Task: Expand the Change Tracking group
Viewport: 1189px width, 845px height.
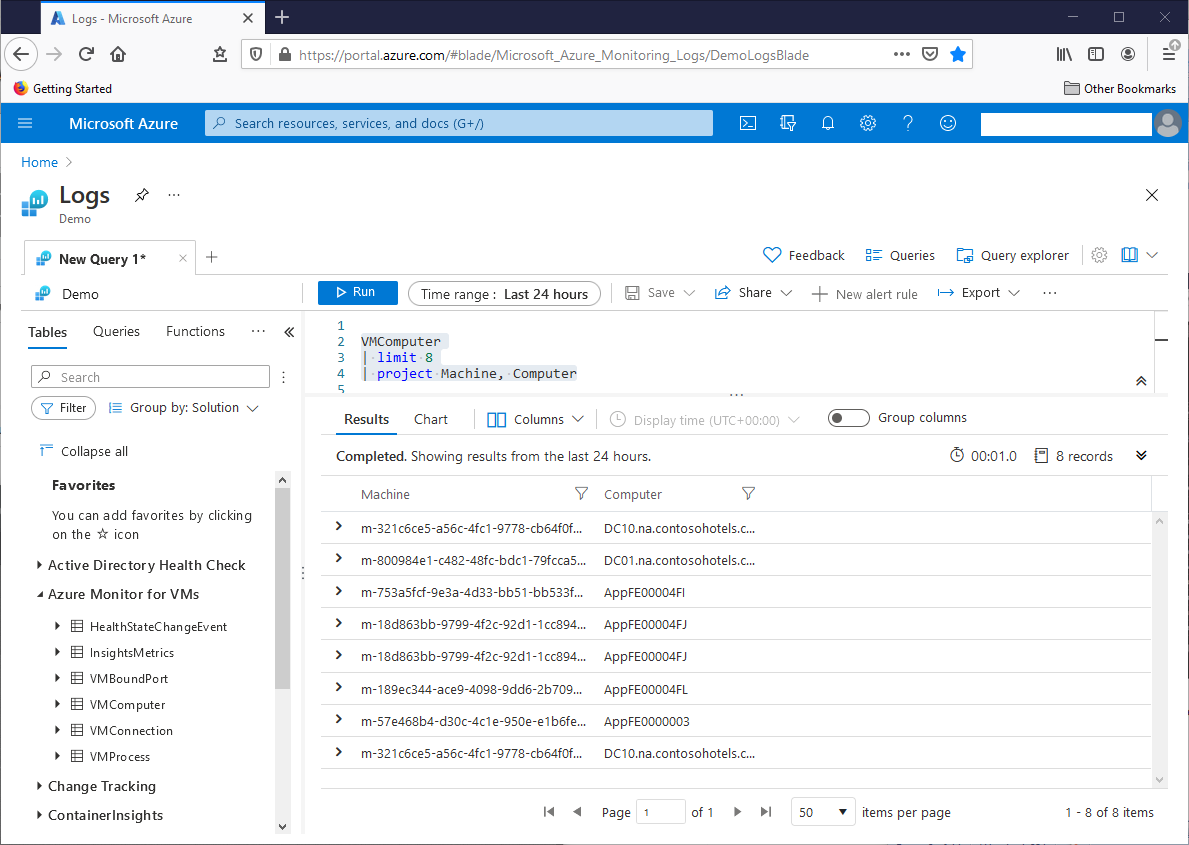Action: [x=39, y=786]
